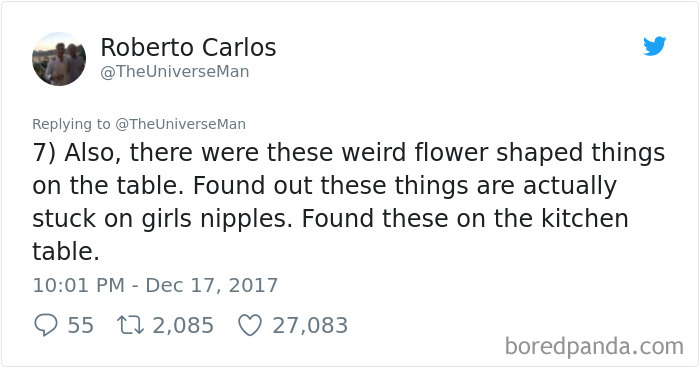Click the word 'actually' in the tweet body

point(570,186)
